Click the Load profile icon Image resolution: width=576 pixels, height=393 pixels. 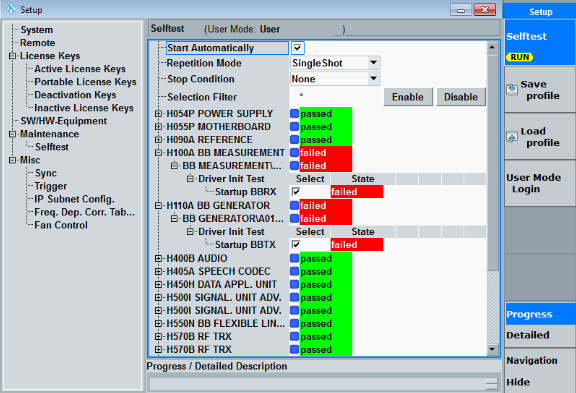click(512, 137)
